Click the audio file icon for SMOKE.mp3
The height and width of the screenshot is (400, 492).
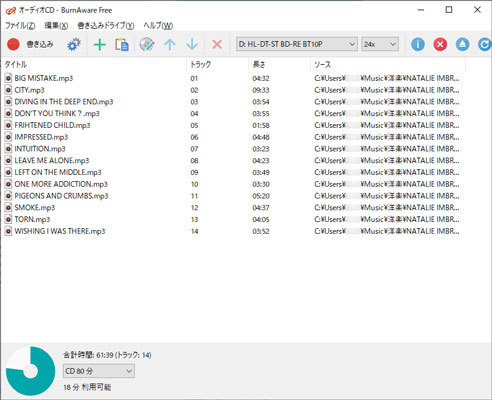pyautogui.click(x=8, y=208)
